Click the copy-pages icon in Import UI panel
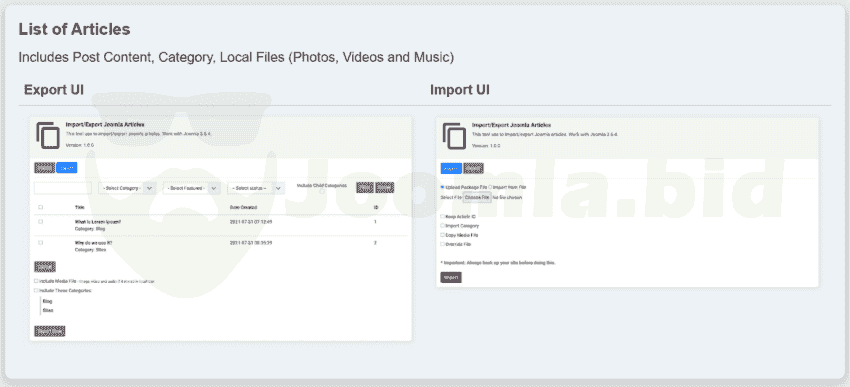The image size is (850, 387). 454,136
